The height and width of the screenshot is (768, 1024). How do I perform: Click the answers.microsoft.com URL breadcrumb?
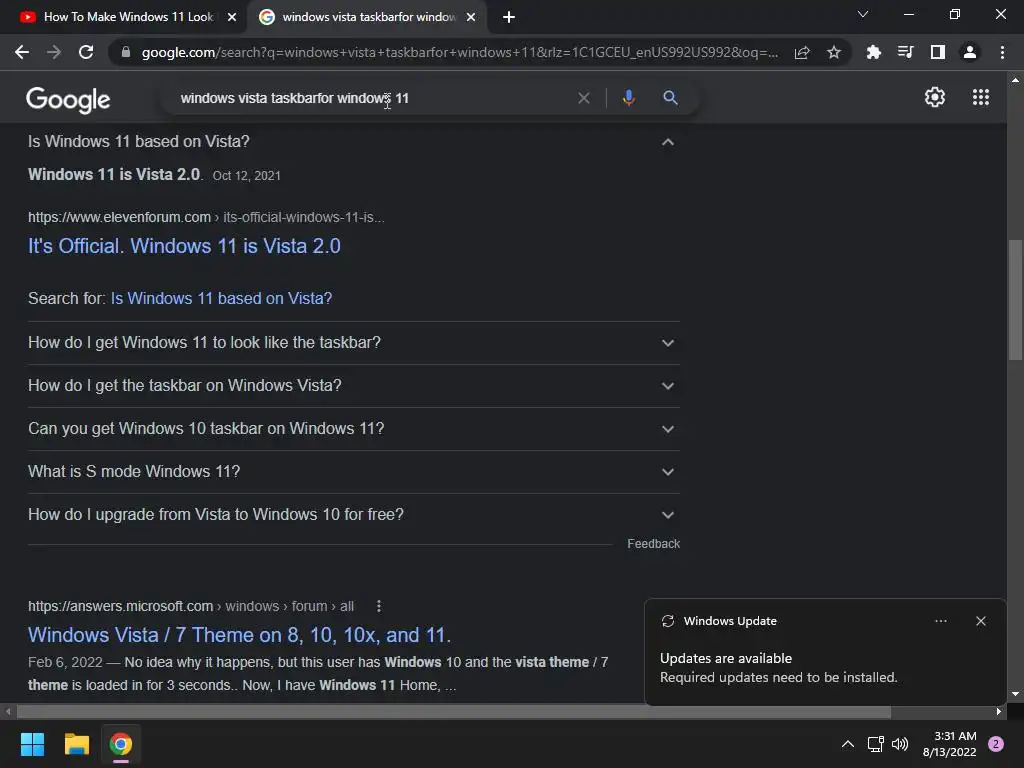pyautogui.click(x=191, y=606)
